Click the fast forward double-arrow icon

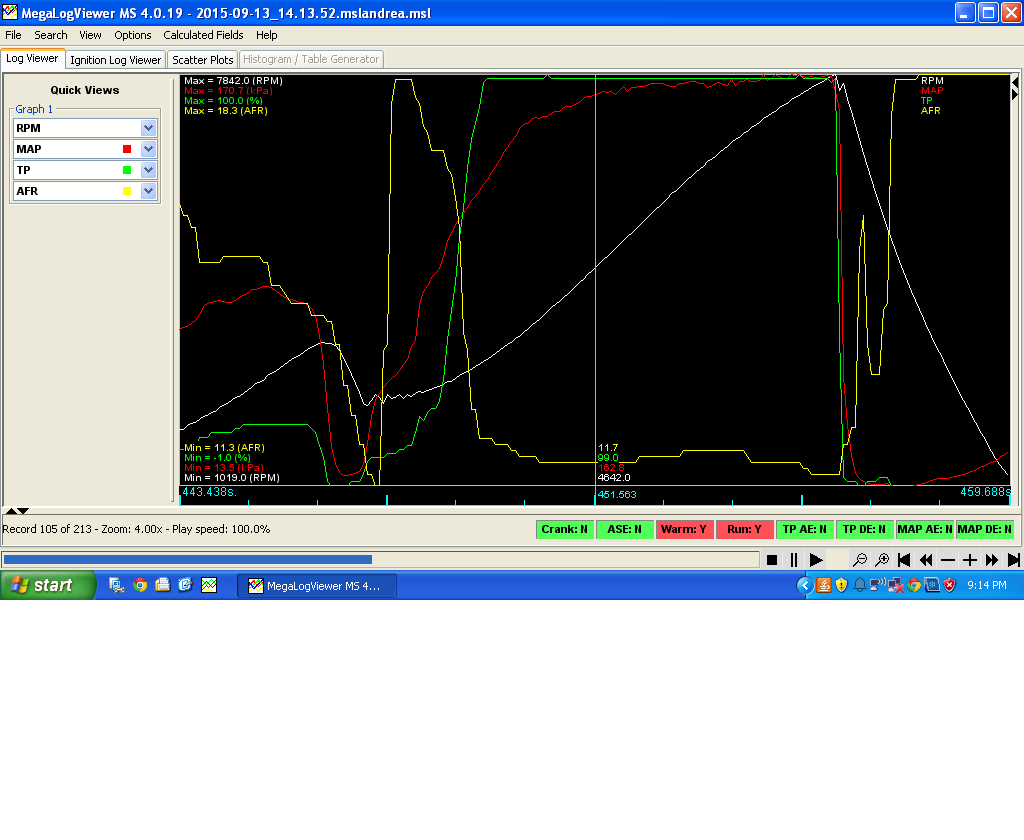point(992,560)
